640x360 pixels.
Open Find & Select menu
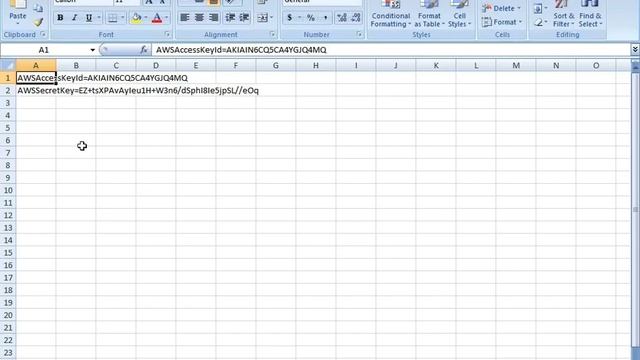(x=590, y=15)
